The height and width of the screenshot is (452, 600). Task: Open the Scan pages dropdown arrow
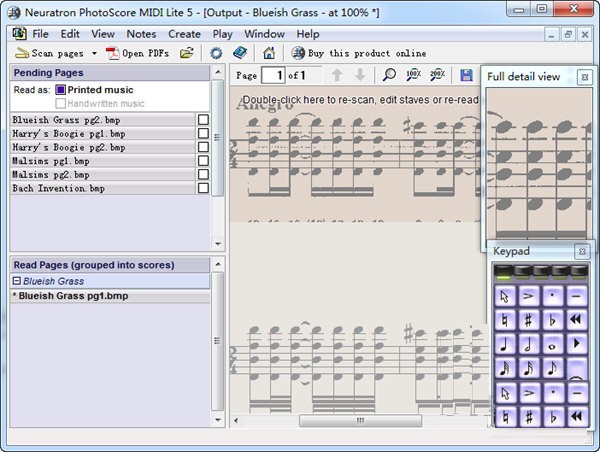tap(94, 53)
